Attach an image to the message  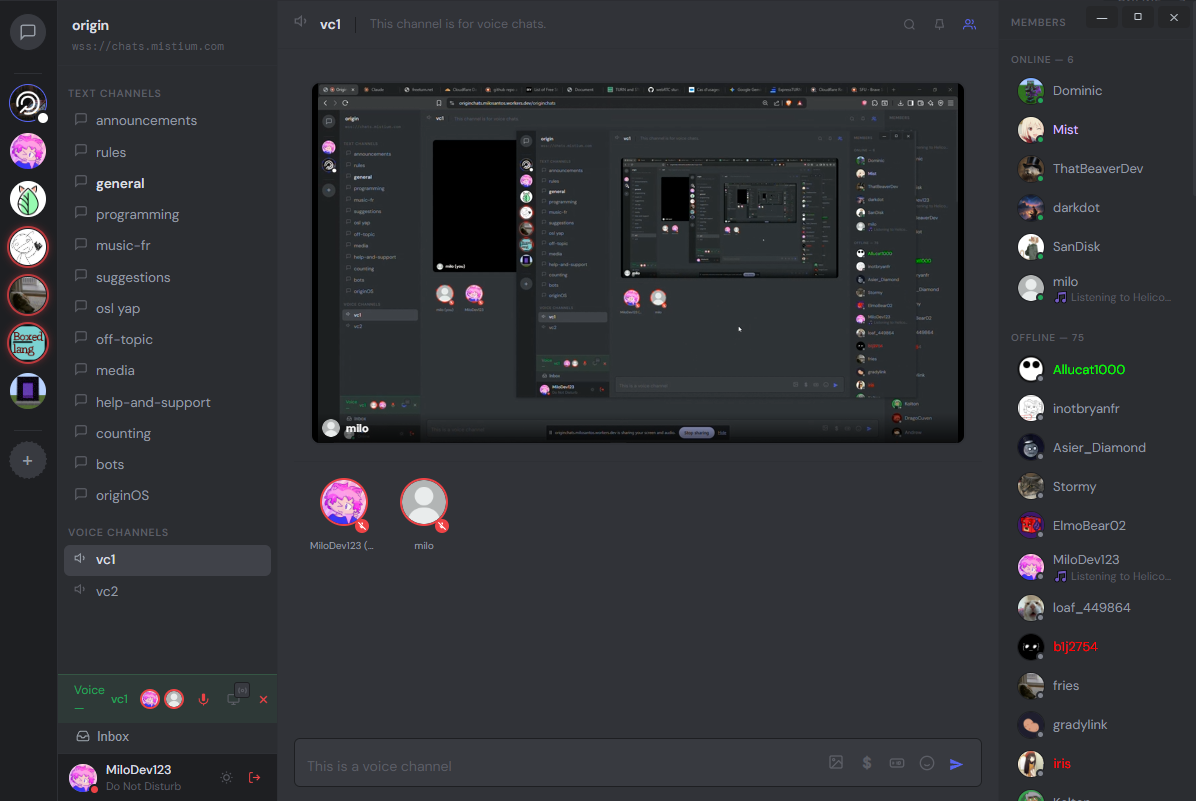[836, 763]
